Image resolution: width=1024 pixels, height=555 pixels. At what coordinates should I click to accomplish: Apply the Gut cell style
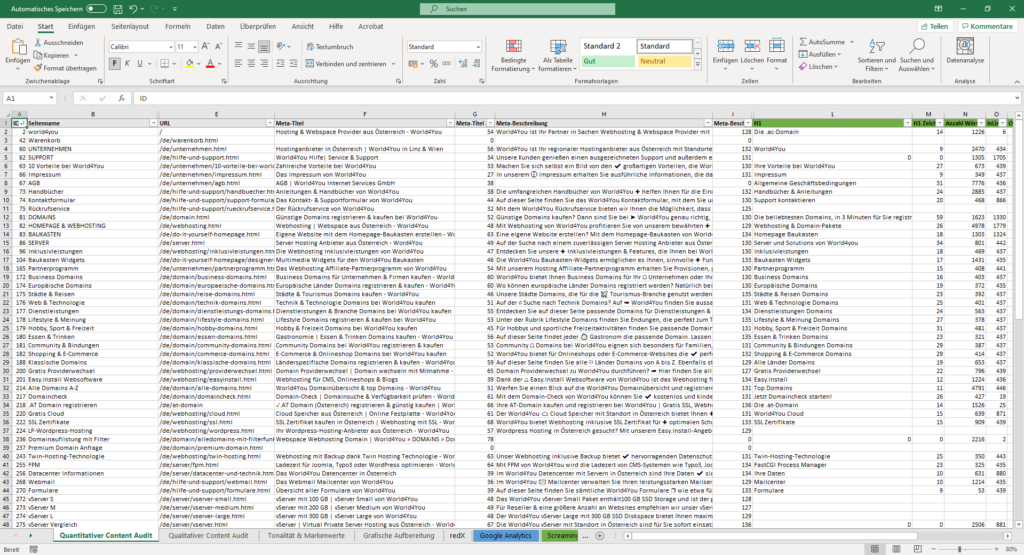(x=607, y=61)
